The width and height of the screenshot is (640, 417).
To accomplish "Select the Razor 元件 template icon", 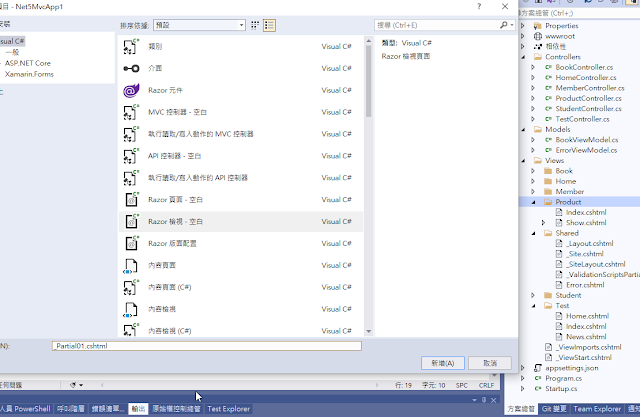I will pyautogui.click(x=131, y=90).
